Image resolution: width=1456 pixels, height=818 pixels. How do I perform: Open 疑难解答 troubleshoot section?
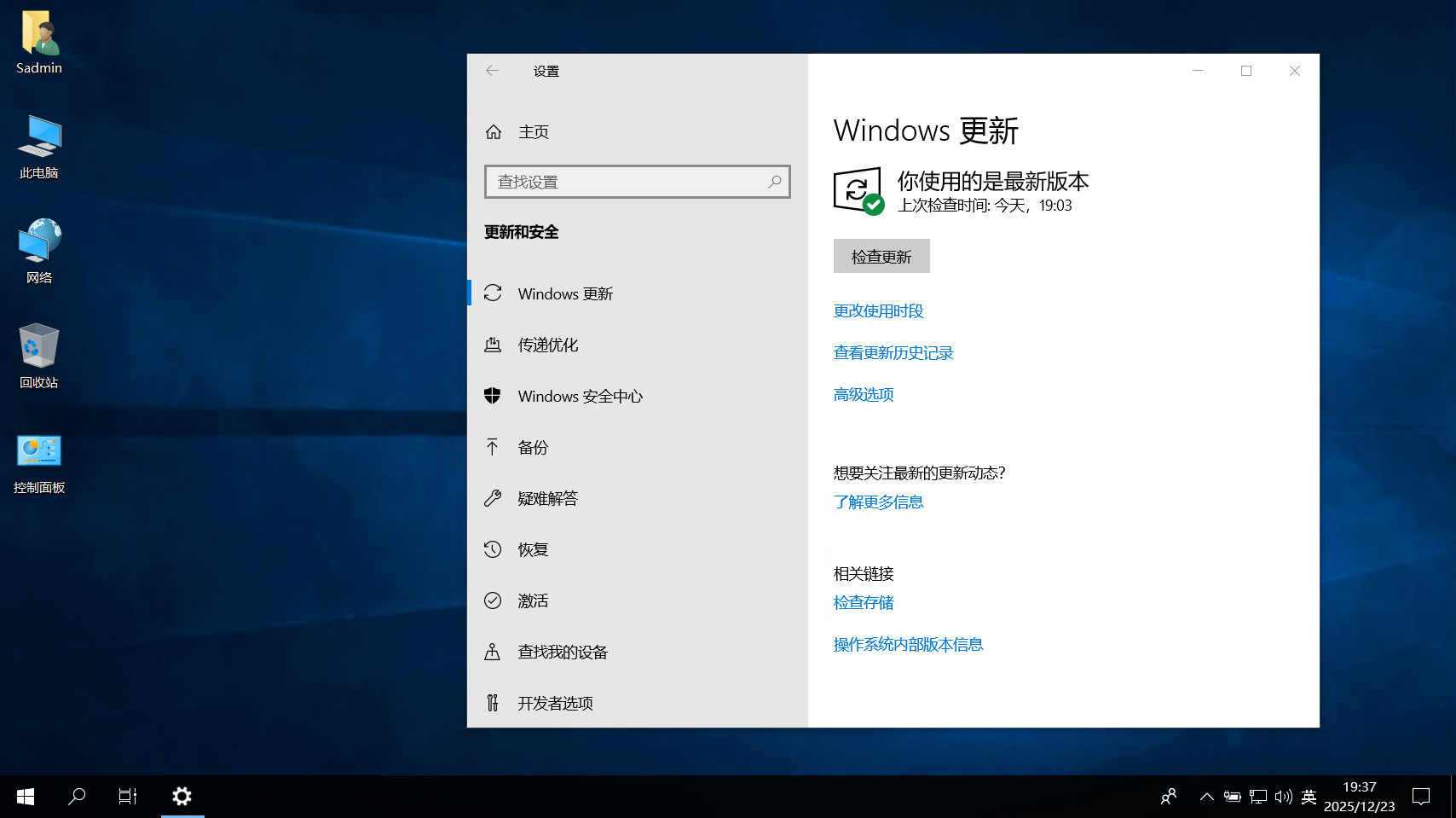coord(547,498)
